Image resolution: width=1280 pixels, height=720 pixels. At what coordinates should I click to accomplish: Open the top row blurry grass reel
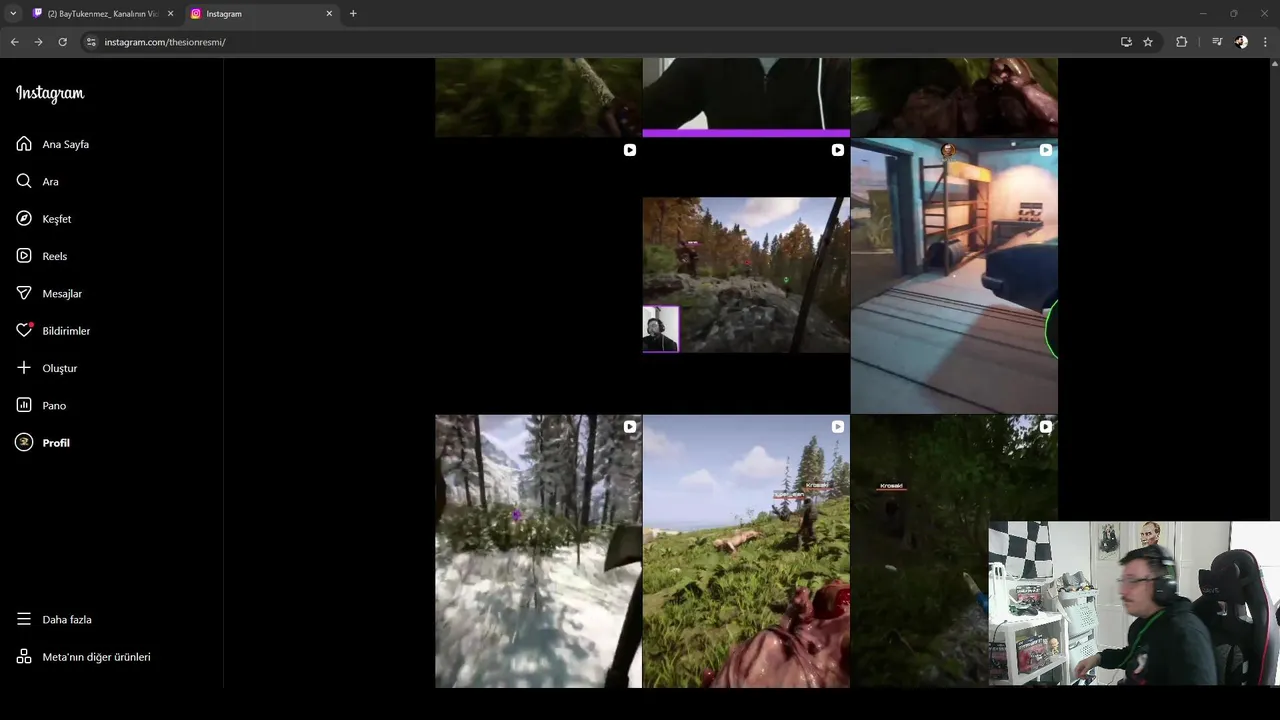(538, 97)
